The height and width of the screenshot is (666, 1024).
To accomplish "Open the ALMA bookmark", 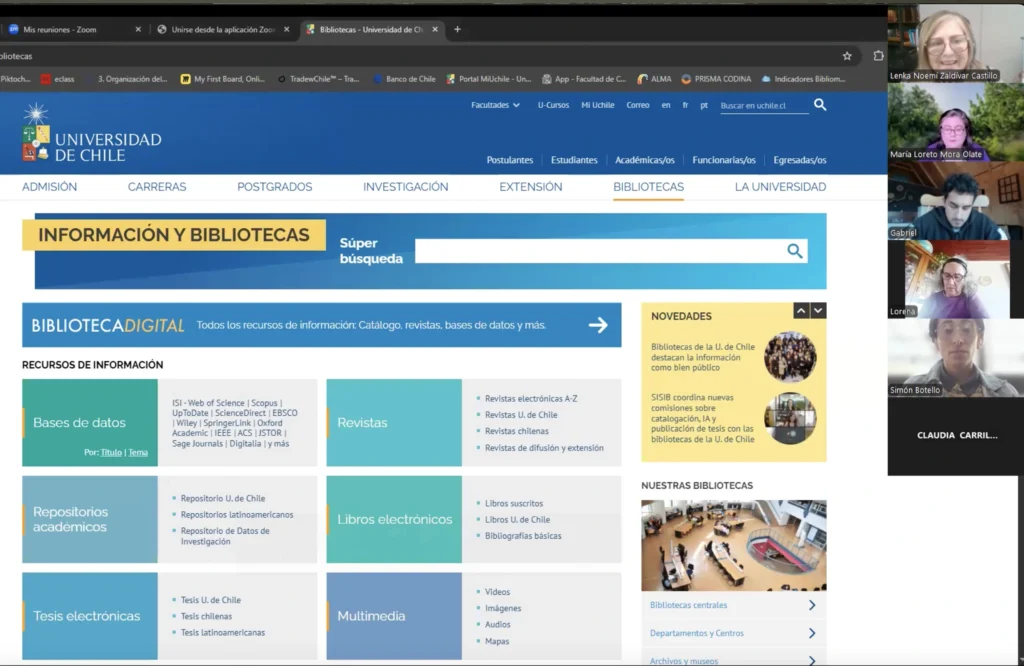I will click(x=661, y=77).
